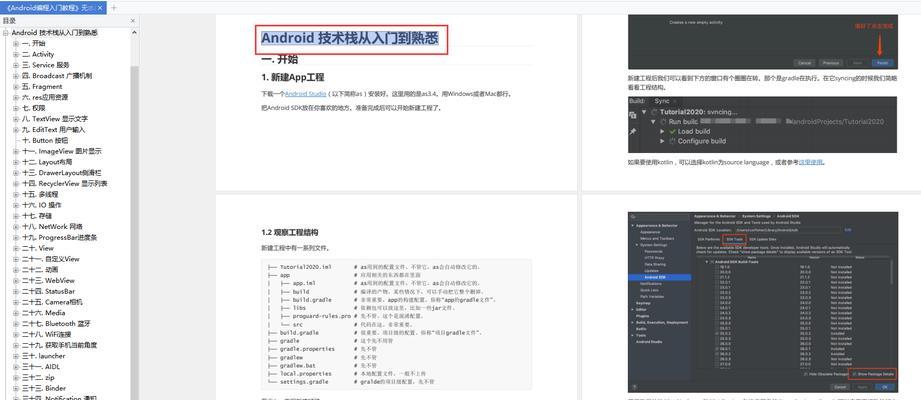Expand the 二十九. 获取手机当前角度 node
The height and width of the screenshot is (400, 921).
16,345
